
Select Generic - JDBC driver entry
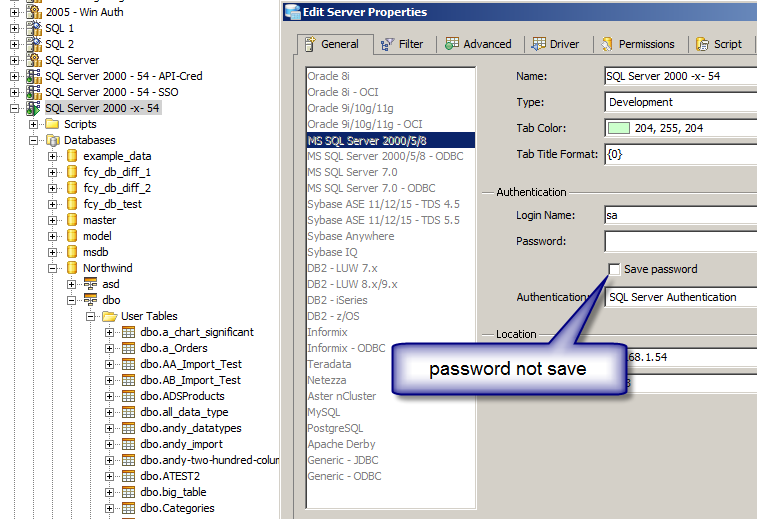(391, 460)
